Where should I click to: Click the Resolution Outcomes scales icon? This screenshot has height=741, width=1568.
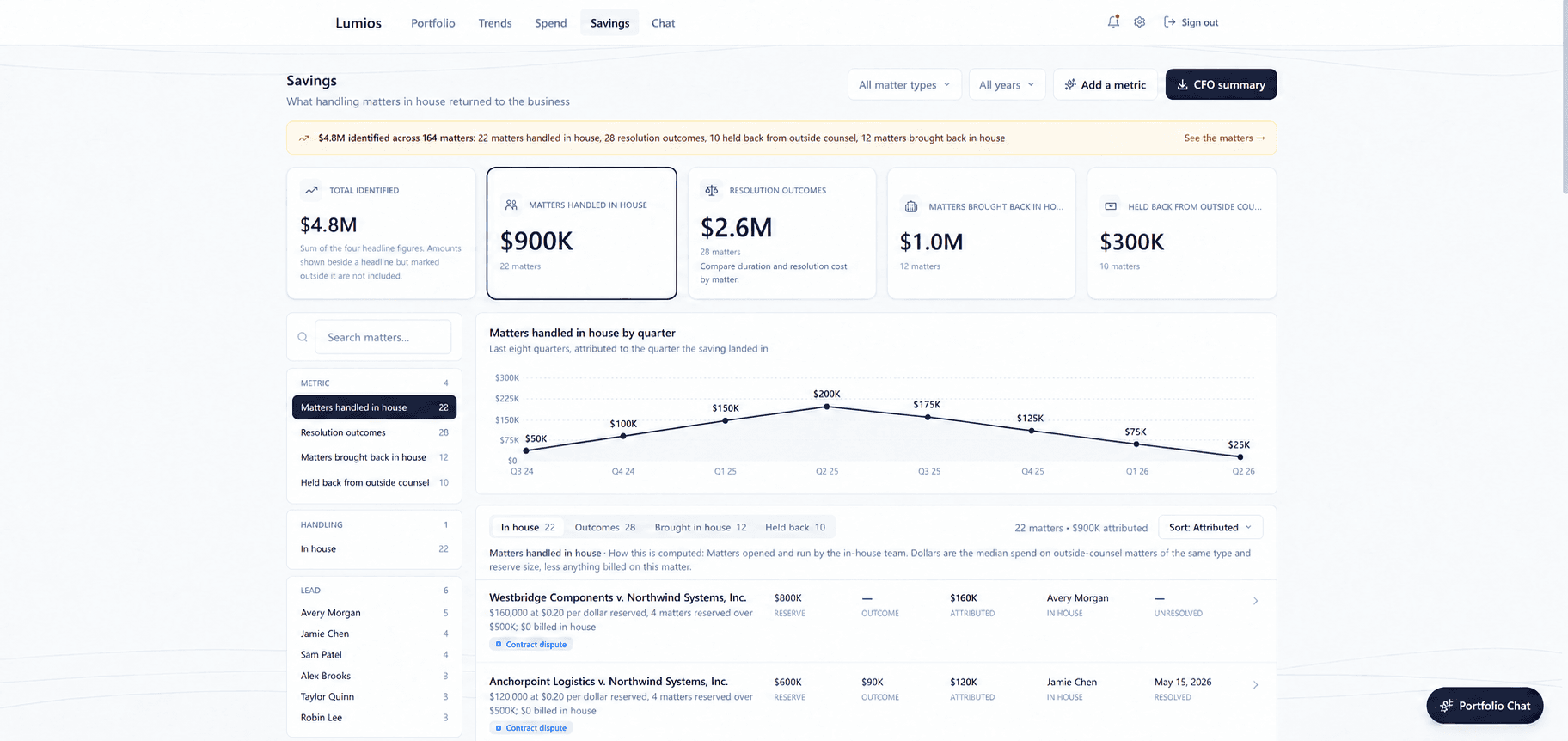(x=712, y=190)
